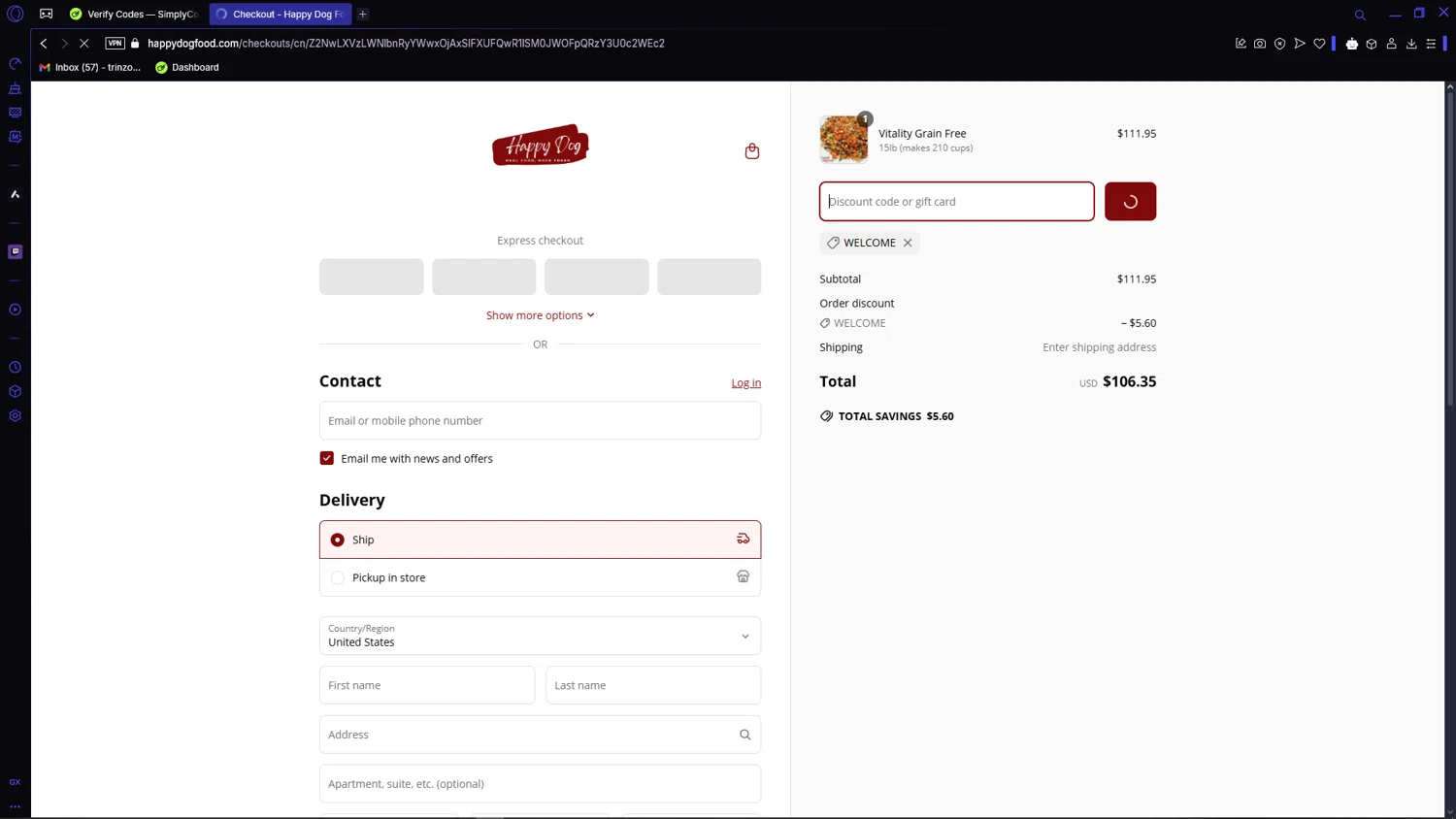
Task: Open History clock icon in sidebar
Action: point(15,368)
